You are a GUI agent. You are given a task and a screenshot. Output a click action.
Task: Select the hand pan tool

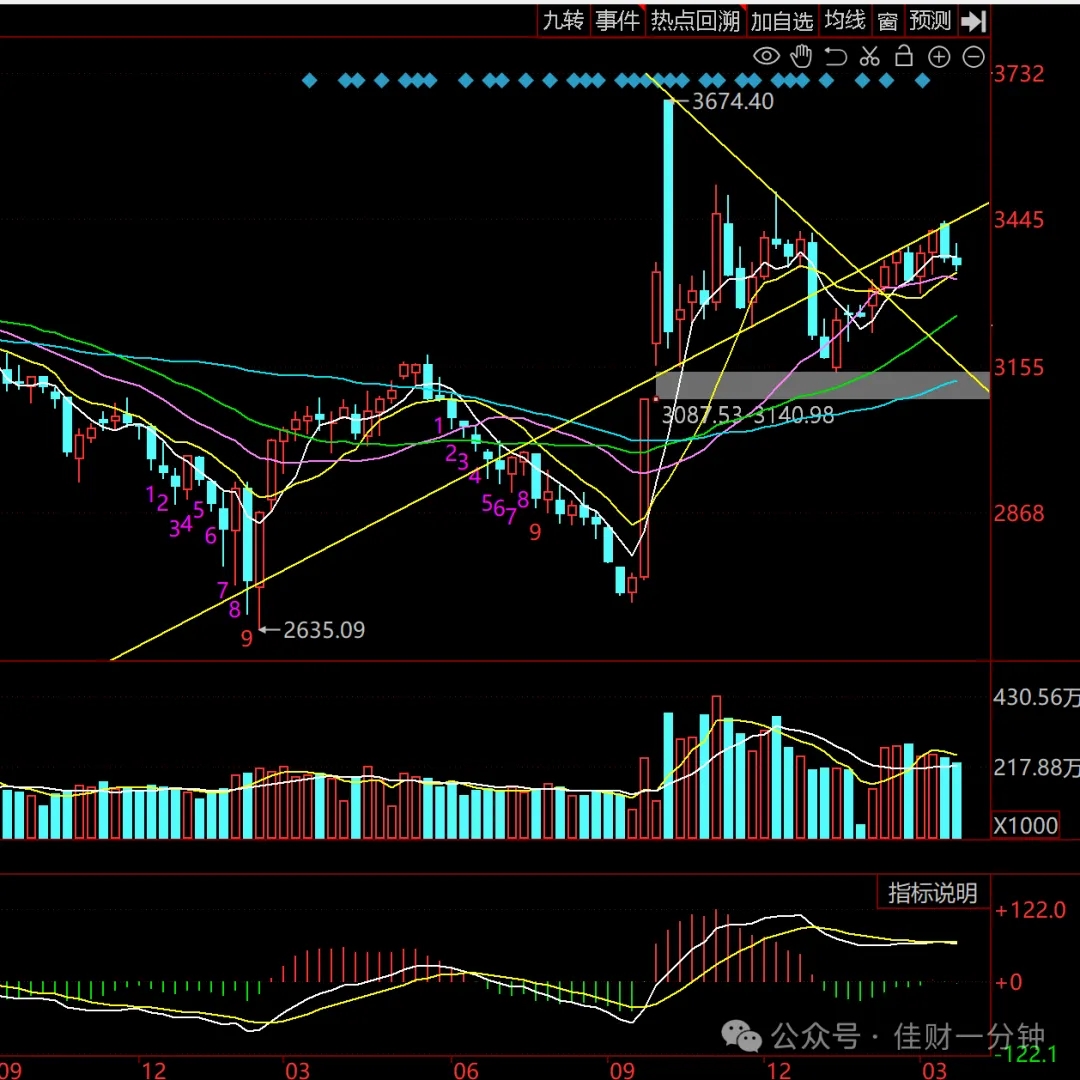801,56
